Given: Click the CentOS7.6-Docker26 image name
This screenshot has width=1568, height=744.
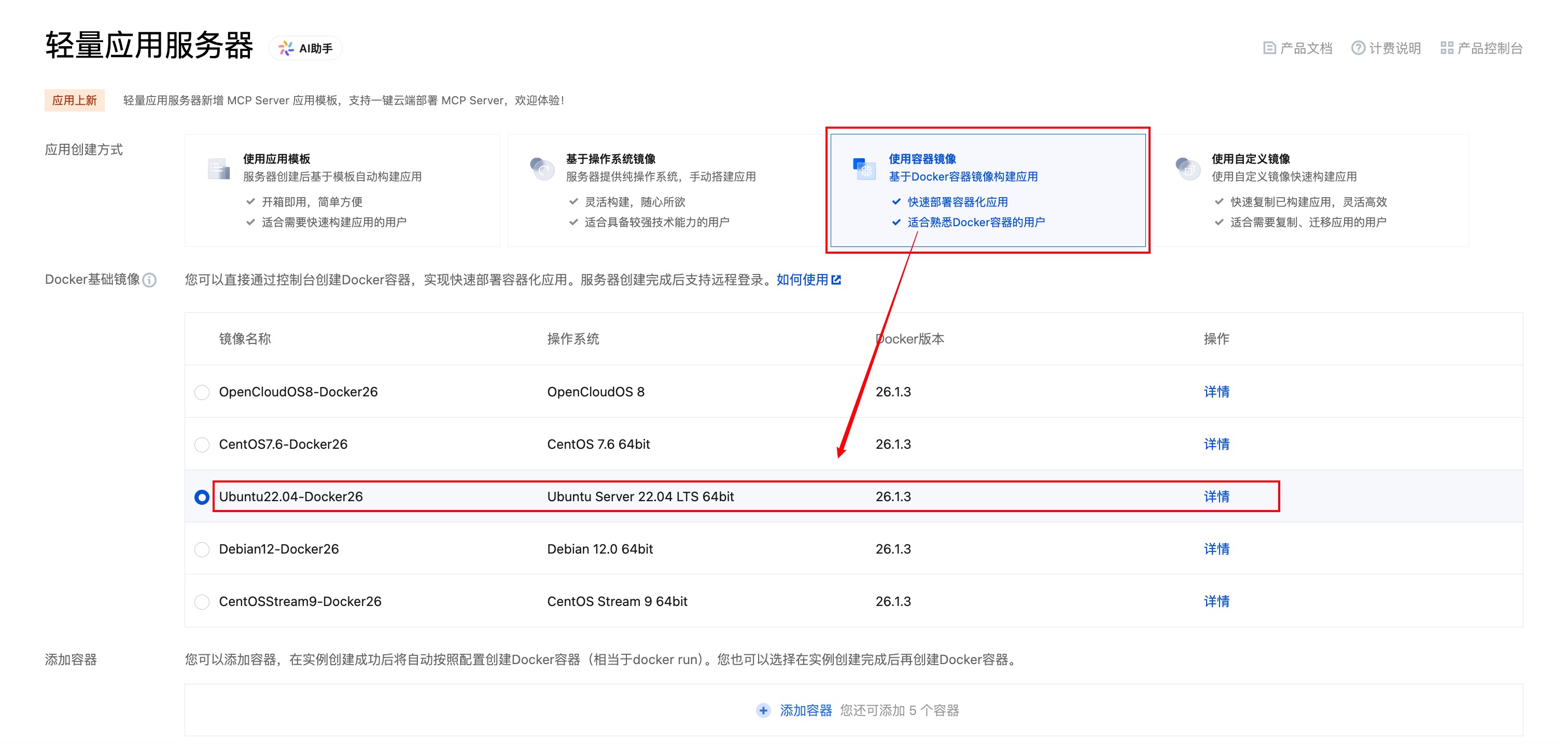Looking at the screenshot, I should [283, 444].
